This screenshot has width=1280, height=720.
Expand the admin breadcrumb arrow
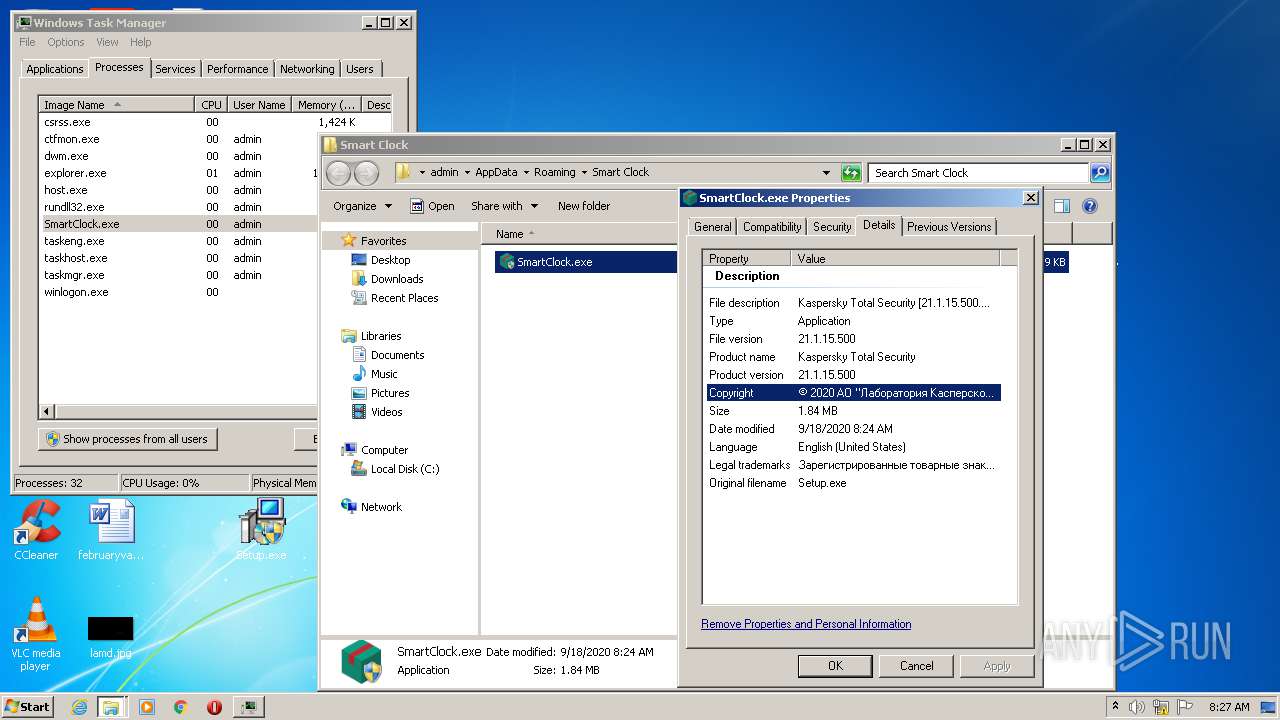click(x=467, y=173)
